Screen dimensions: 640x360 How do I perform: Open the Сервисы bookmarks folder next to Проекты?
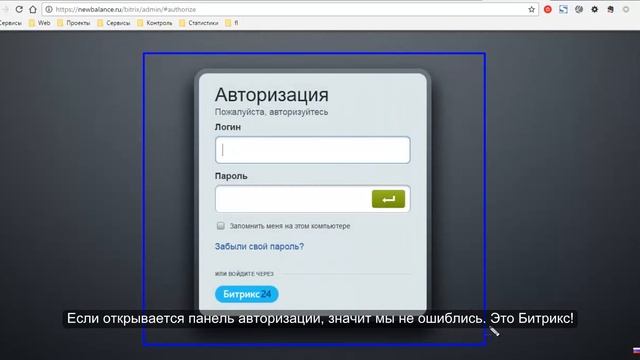tap(114, 23)
